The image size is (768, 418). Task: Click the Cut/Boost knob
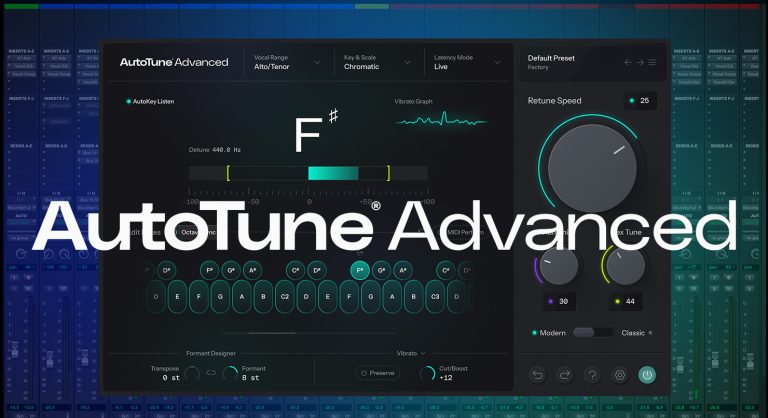click(x=428, y=373)
